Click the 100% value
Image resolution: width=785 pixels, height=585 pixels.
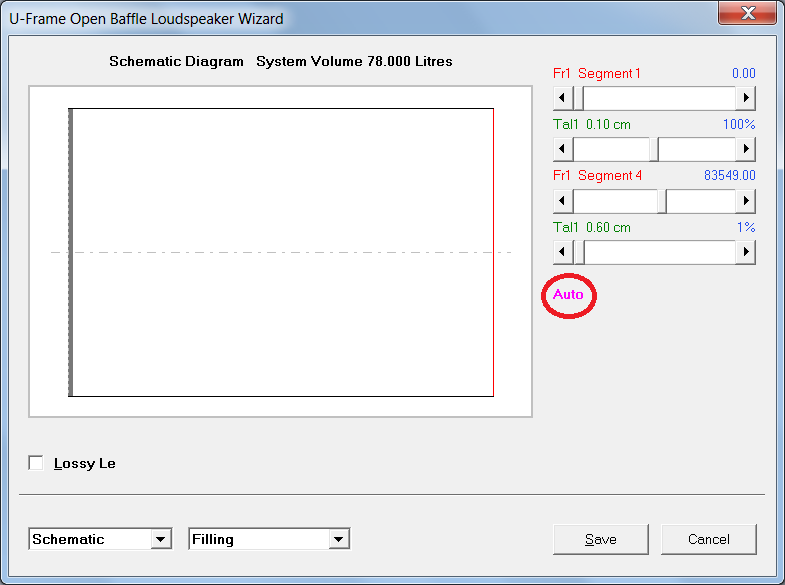pyautogui.click(x=739, y=125)
